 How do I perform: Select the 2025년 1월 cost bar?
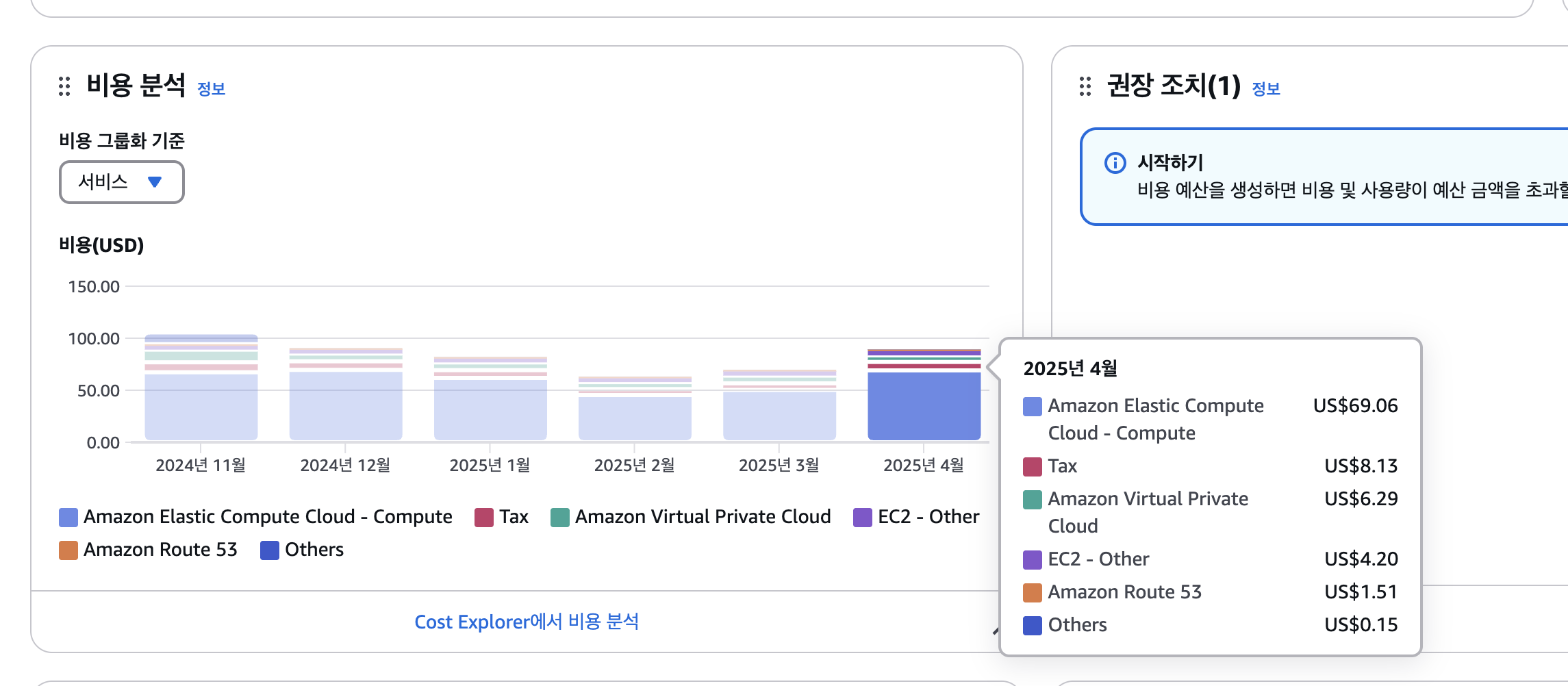tap(490, 398)
